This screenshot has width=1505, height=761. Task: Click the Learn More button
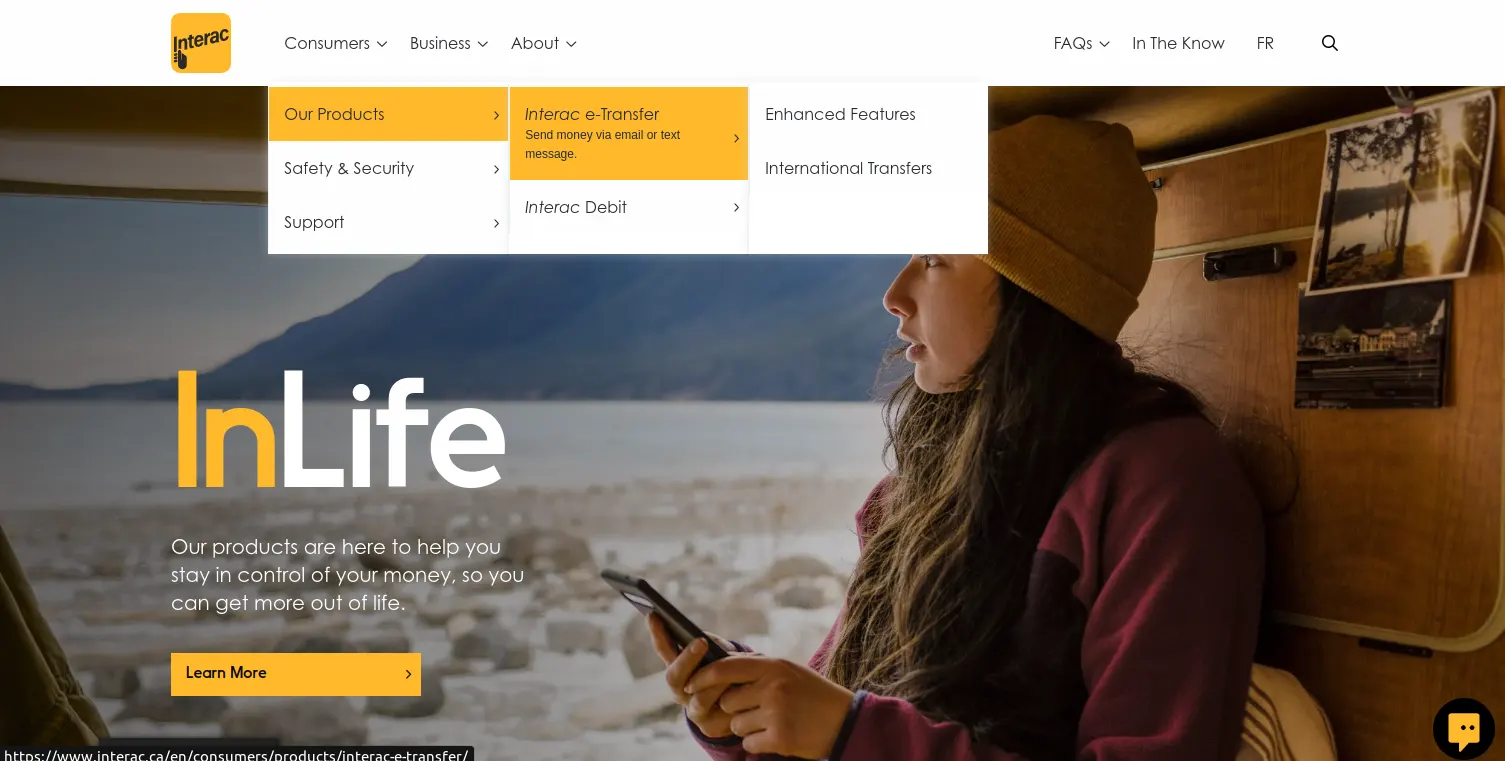[x=296, y=674]
